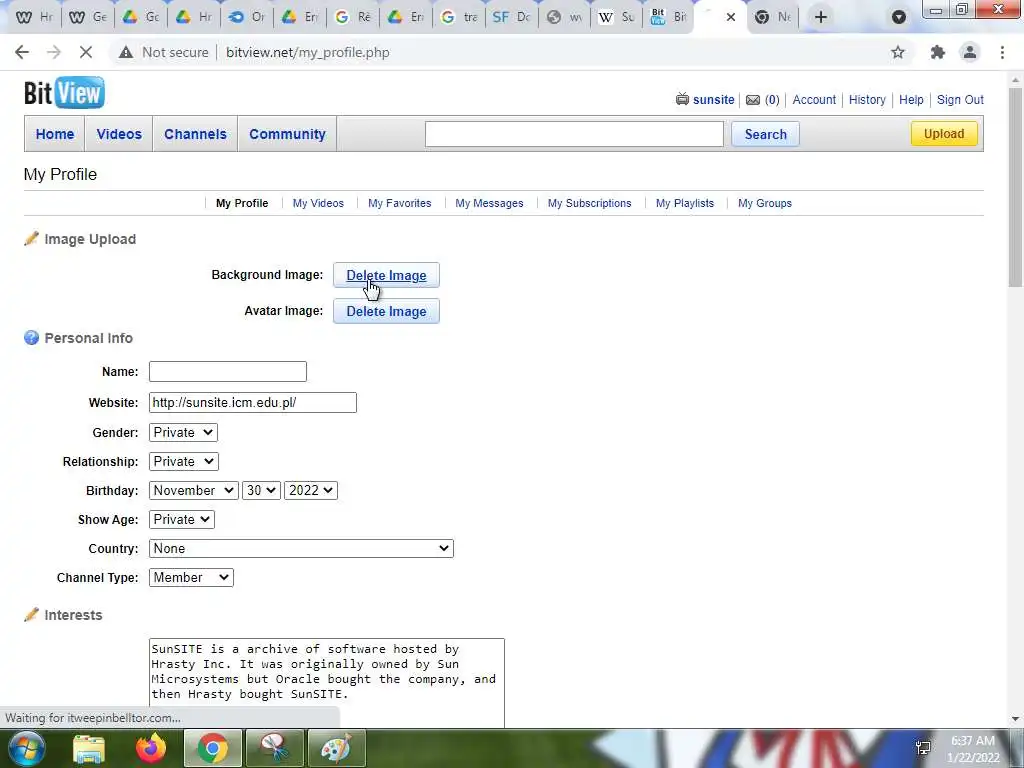Image resolution: width=1024 pixels, height=768 pixels.
Task: Delete the background image
Action: coord(386,275)
